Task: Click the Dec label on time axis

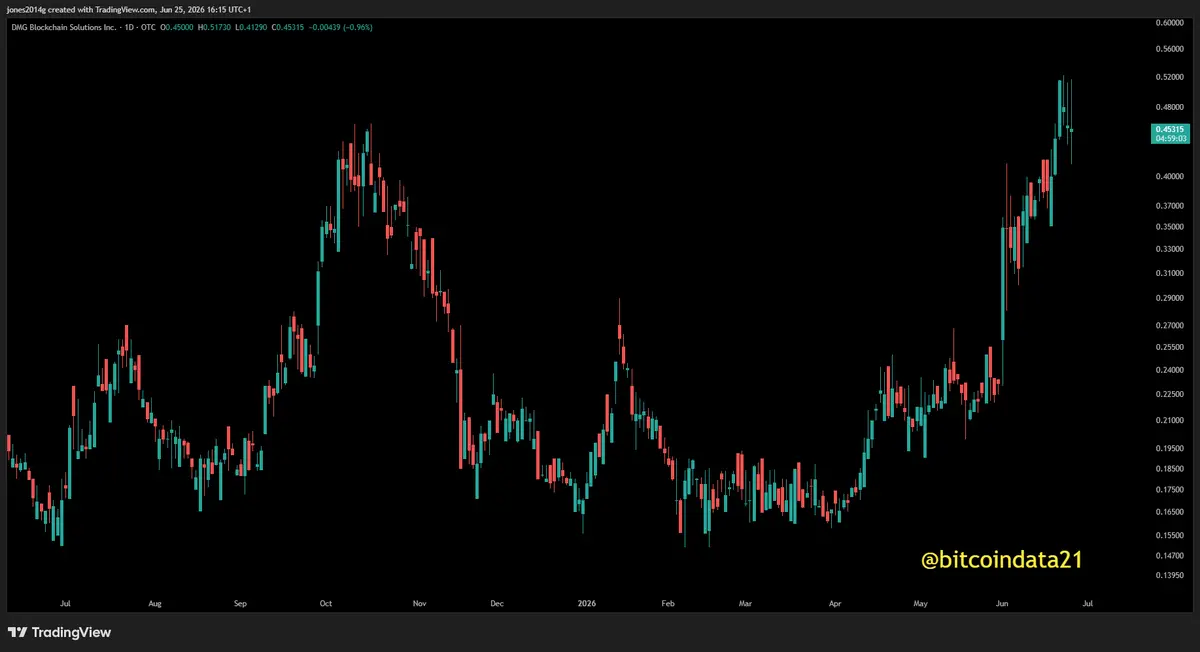Action: point(497,604)
